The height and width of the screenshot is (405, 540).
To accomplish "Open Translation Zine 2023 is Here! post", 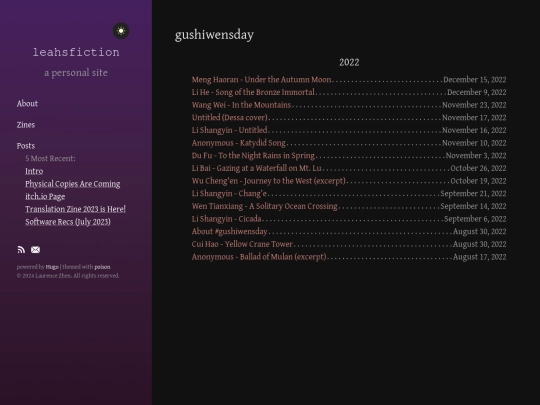I will [x=75, y=209].
